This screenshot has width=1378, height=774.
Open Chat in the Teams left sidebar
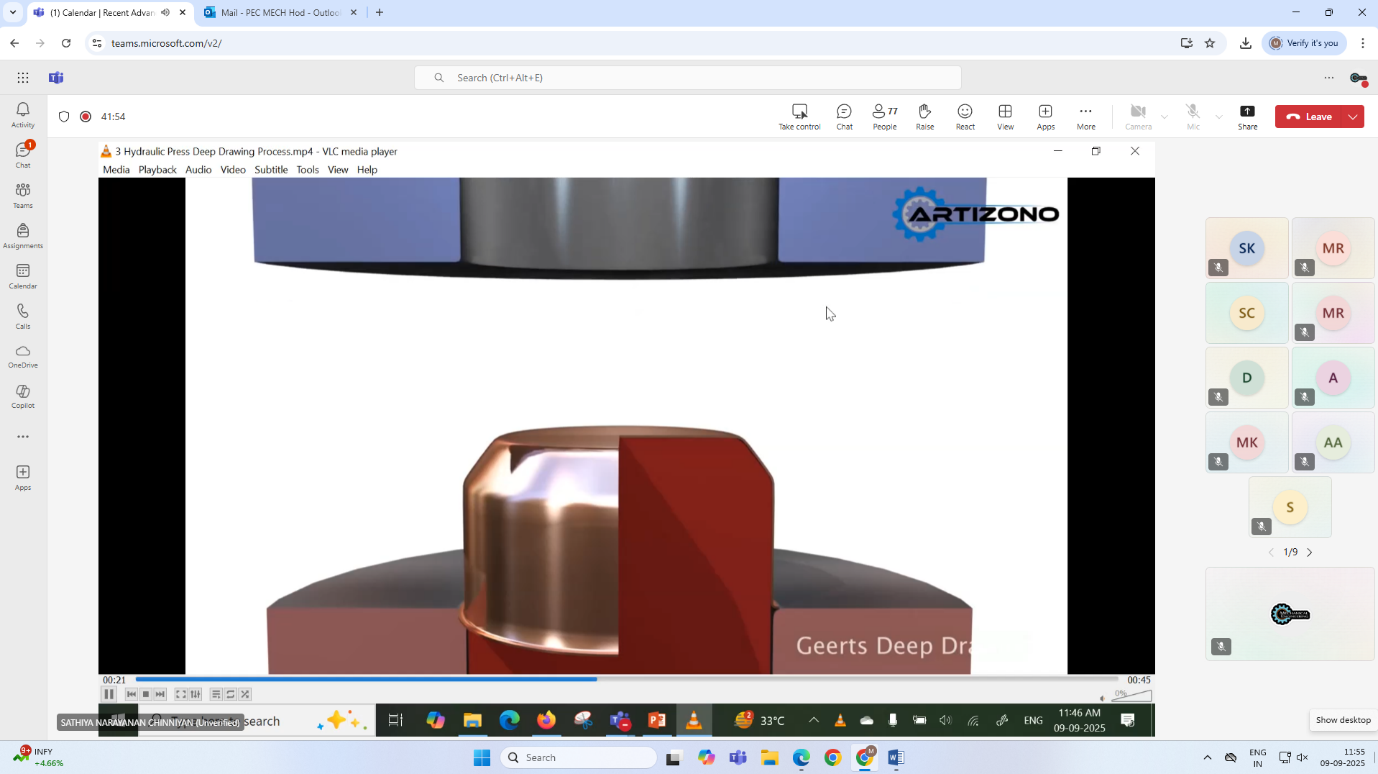tap(23, 154)
